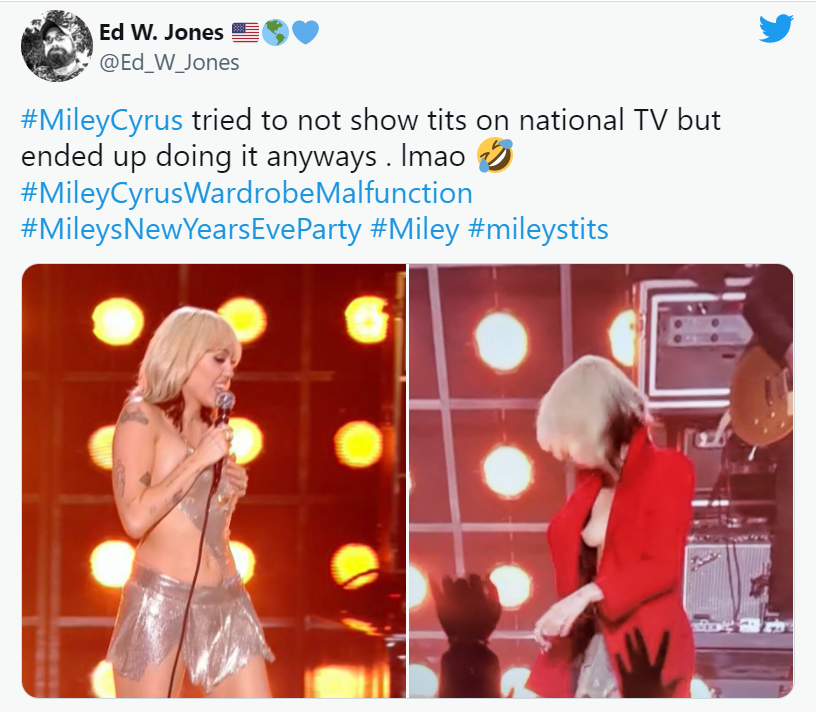Click the text "ended up doing it anyways"
816x712 pixels.
199,157
